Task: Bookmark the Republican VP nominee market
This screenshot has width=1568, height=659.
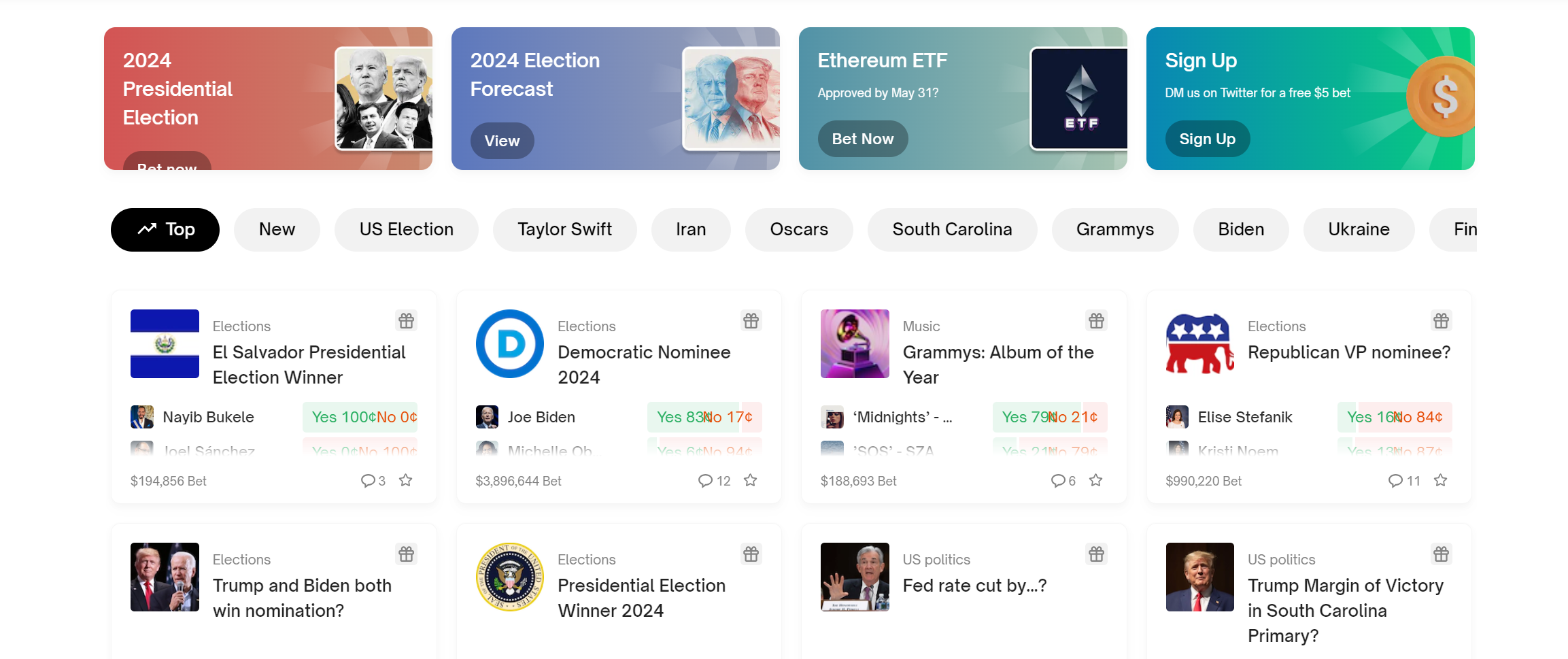Action: tap(1440, 480)
